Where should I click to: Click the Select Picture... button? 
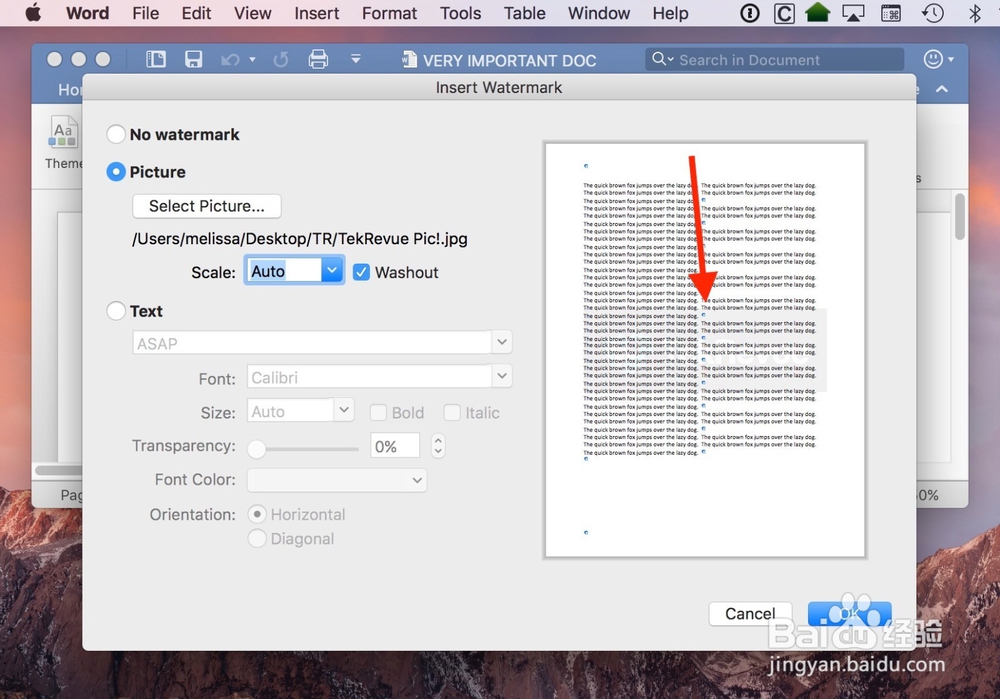tap(207, 206)
